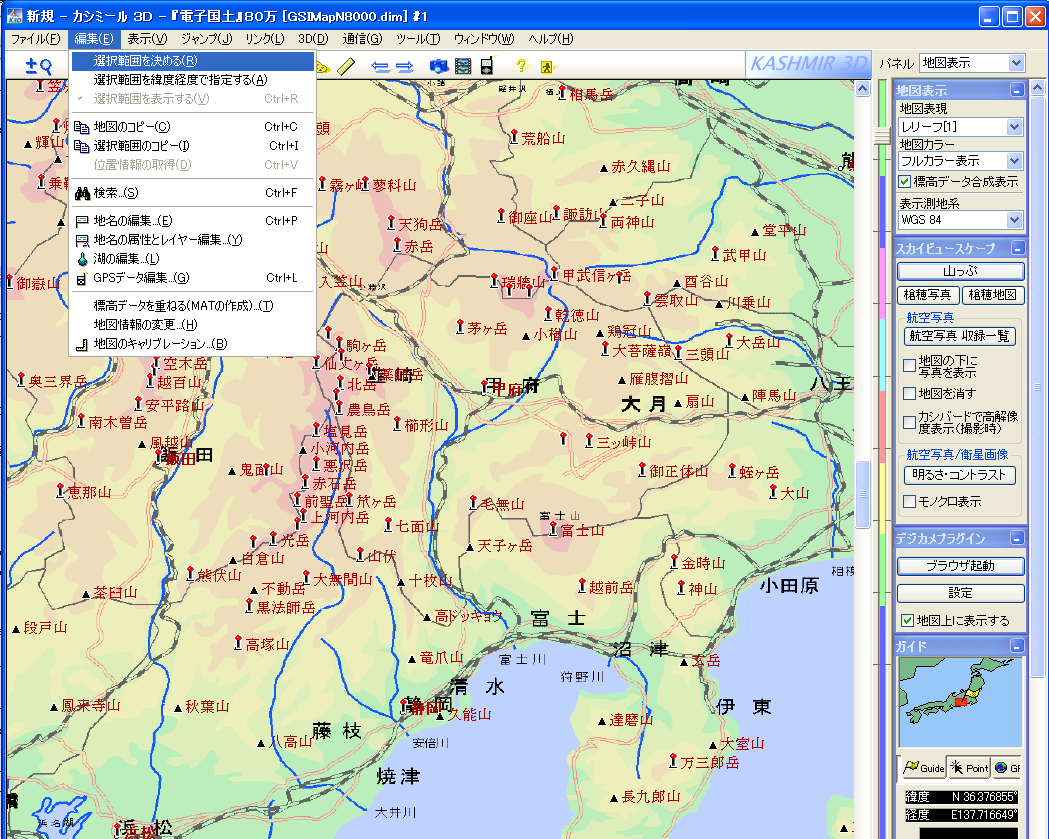The height and width of the screenshot is (839, 1049).
Task: Choose 標高データを重ねる(MATの作成) entry
Action: (193, 306)
